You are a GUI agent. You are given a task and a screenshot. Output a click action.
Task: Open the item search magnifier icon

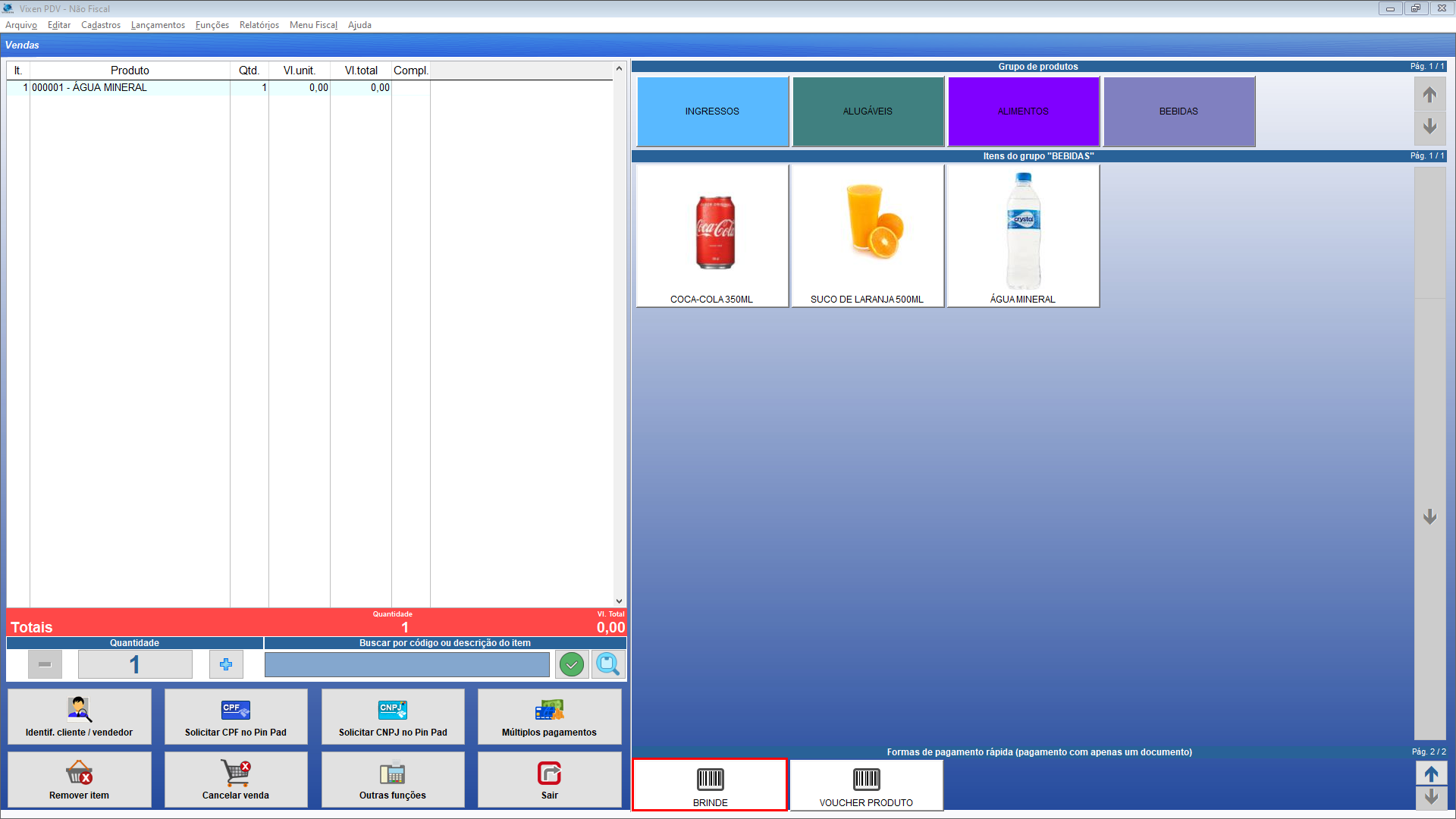pyautogui.click(x=608, y=665)
